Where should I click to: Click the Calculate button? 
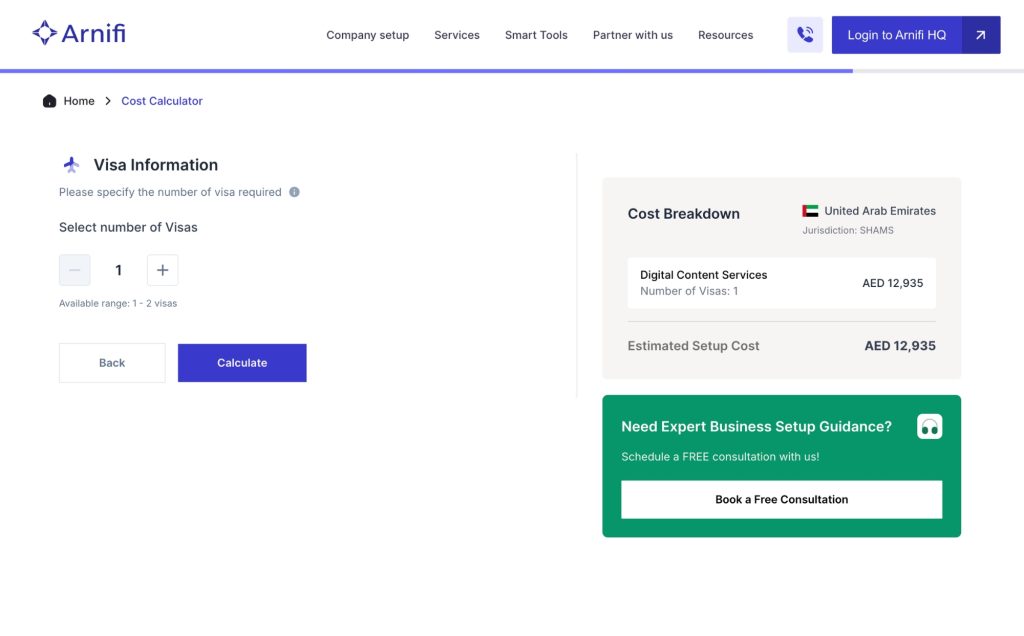click(x=242, y=362)
